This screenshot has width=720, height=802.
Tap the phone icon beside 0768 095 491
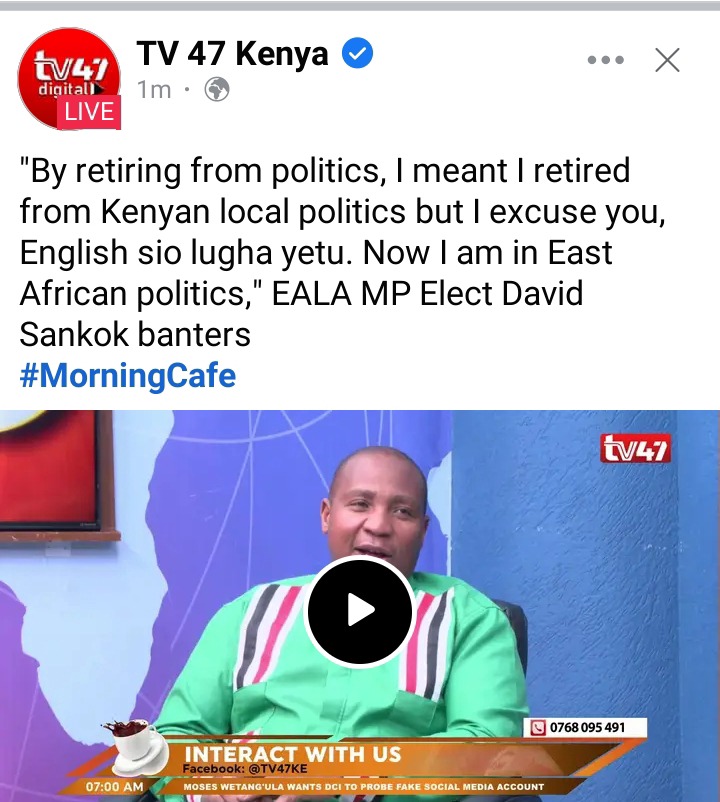pyautogui.click(x=537, y=727)
